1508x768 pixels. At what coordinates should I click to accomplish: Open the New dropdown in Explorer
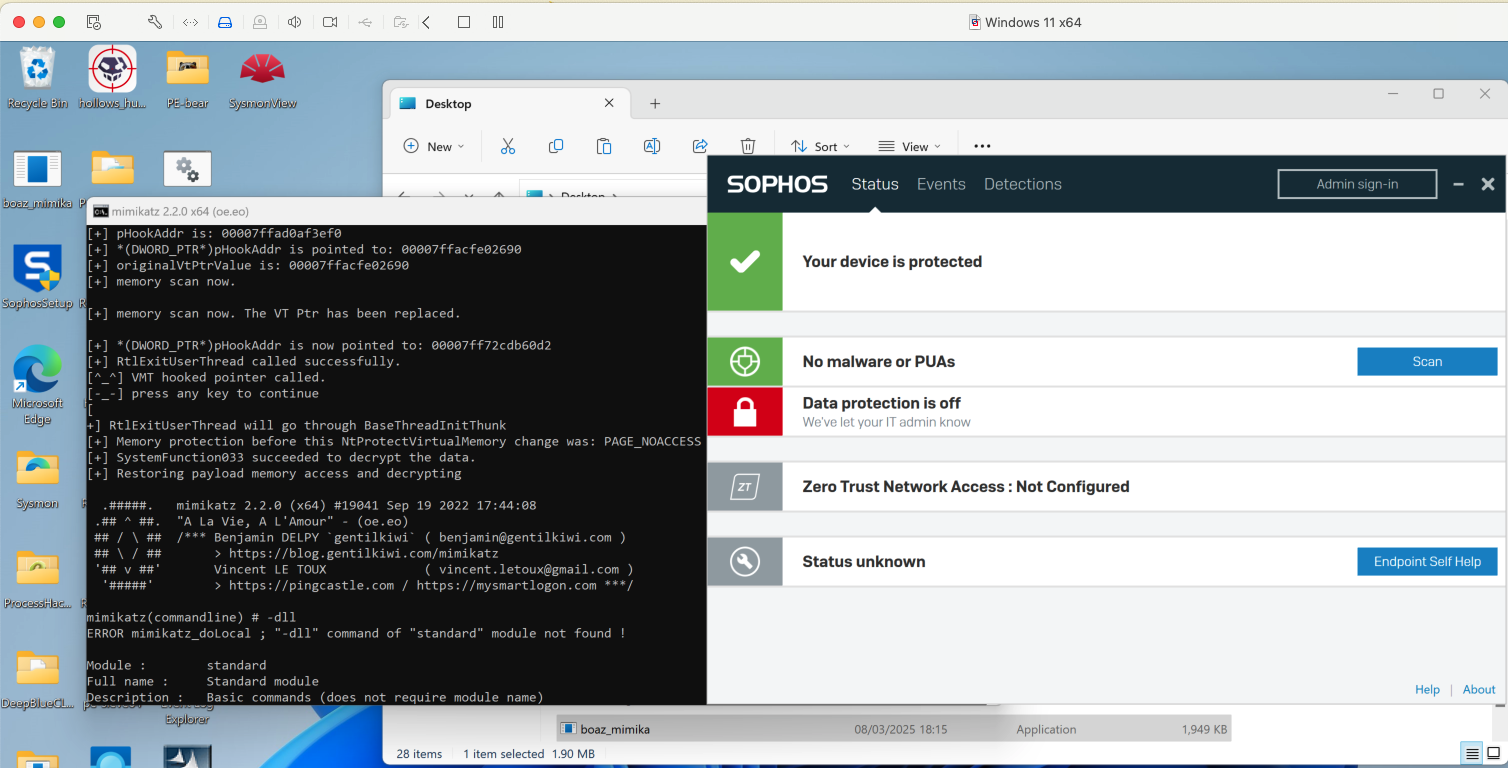point(434,146)
